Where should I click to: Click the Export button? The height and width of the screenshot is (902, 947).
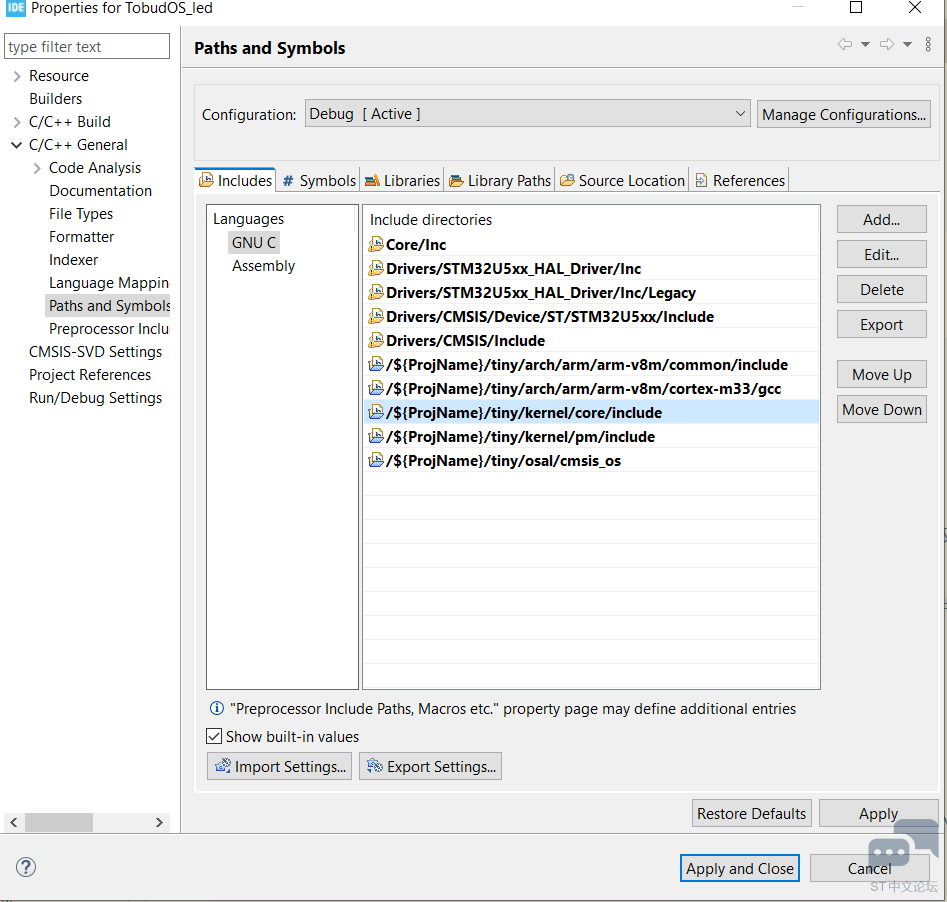tap(881, 324)
